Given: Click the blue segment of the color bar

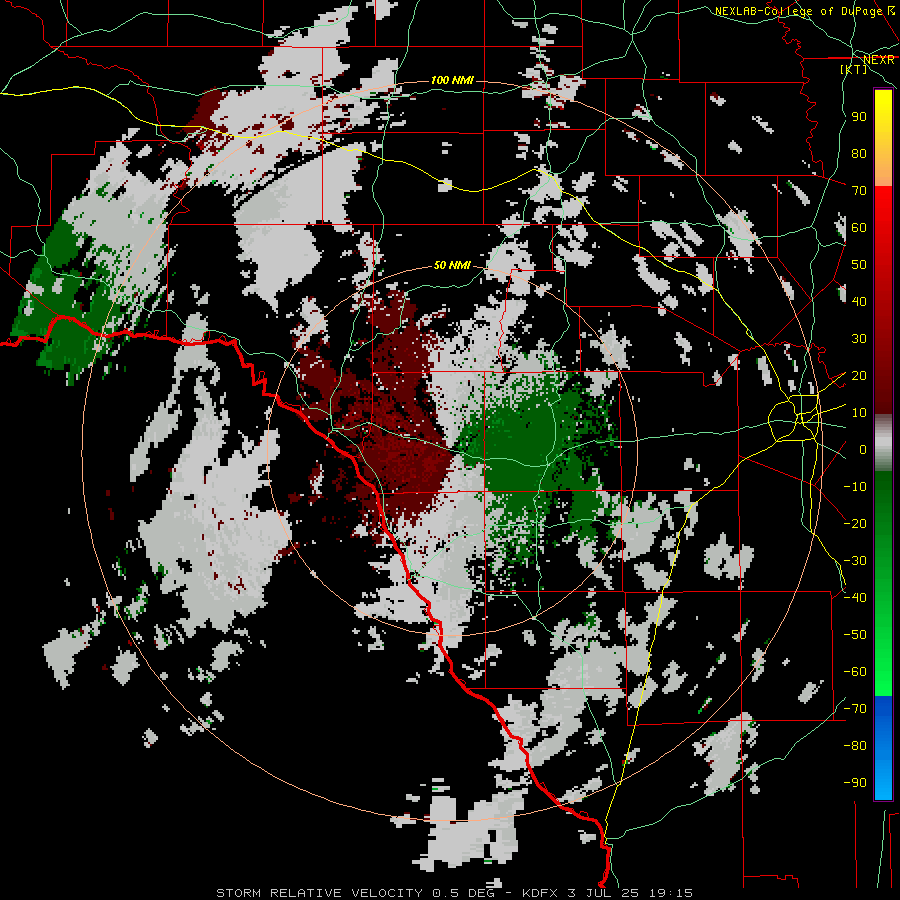Looking at the screenshot, I should point(883,747).
